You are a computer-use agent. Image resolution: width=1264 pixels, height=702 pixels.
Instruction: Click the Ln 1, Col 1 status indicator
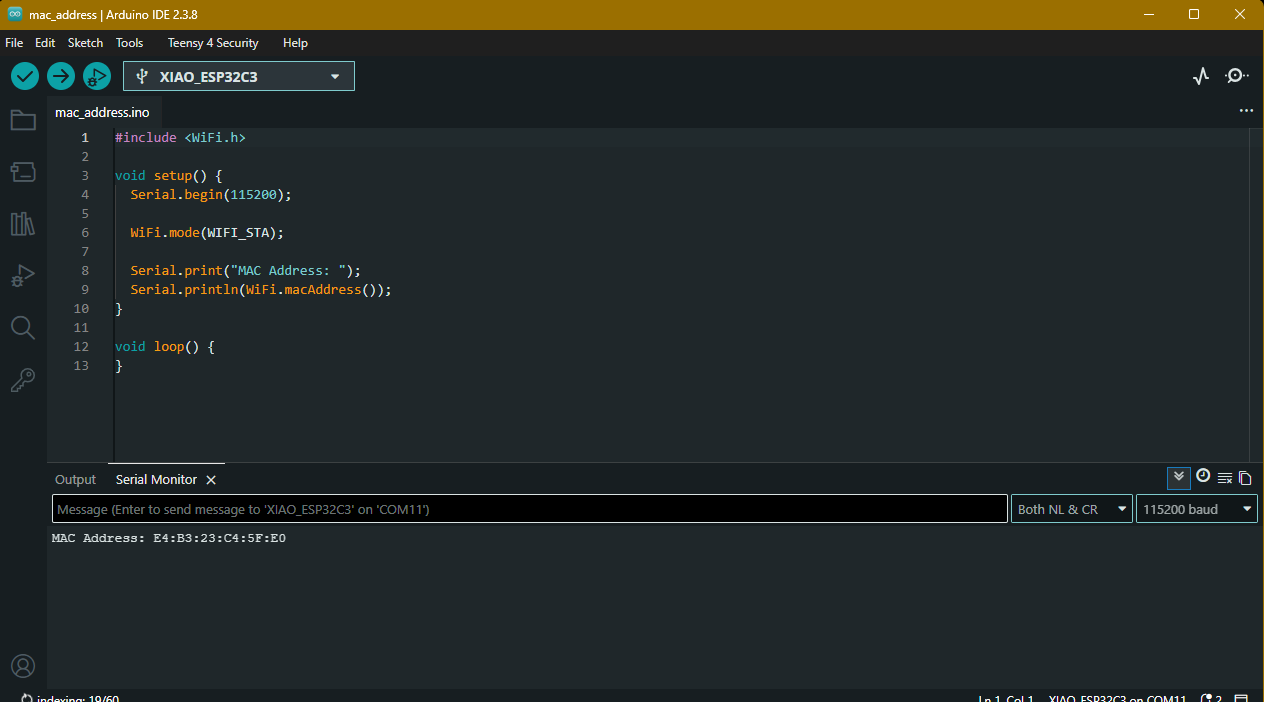click(x=1005, y=697)
